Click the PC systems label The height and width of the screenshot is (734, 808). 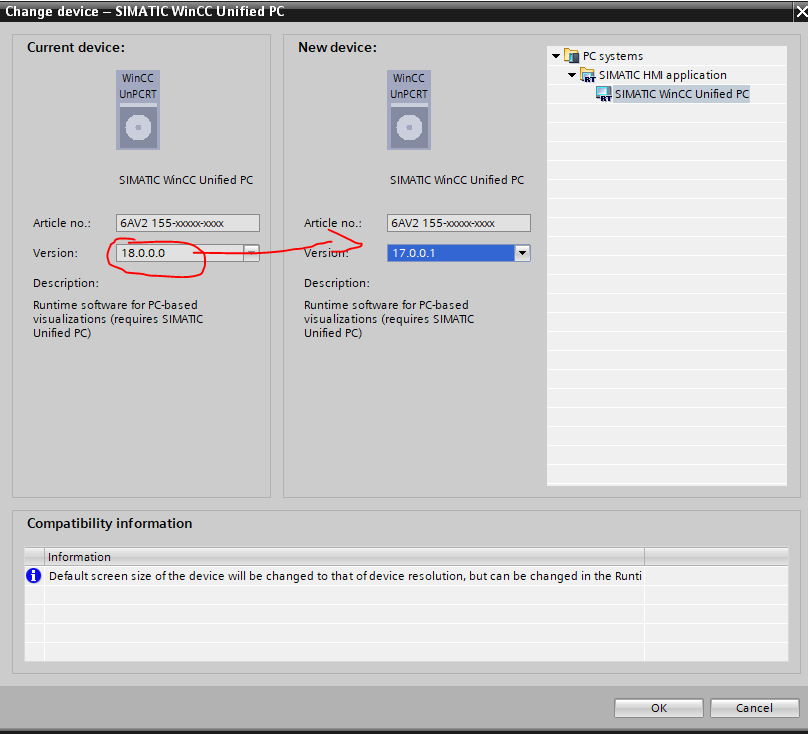(x=613, y=56)
